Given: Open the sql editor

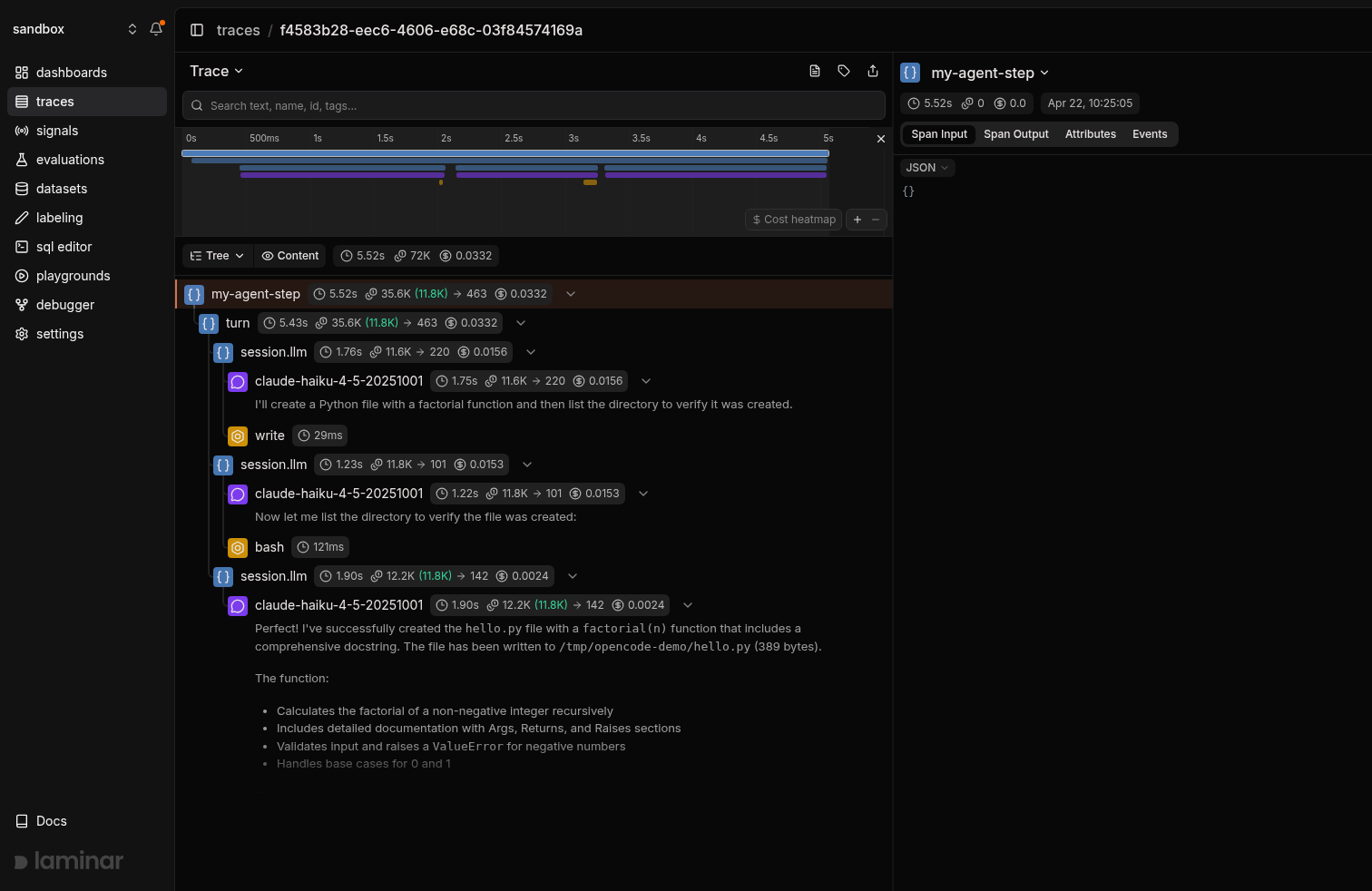Looking at the screenshot, I should point(87,247).
